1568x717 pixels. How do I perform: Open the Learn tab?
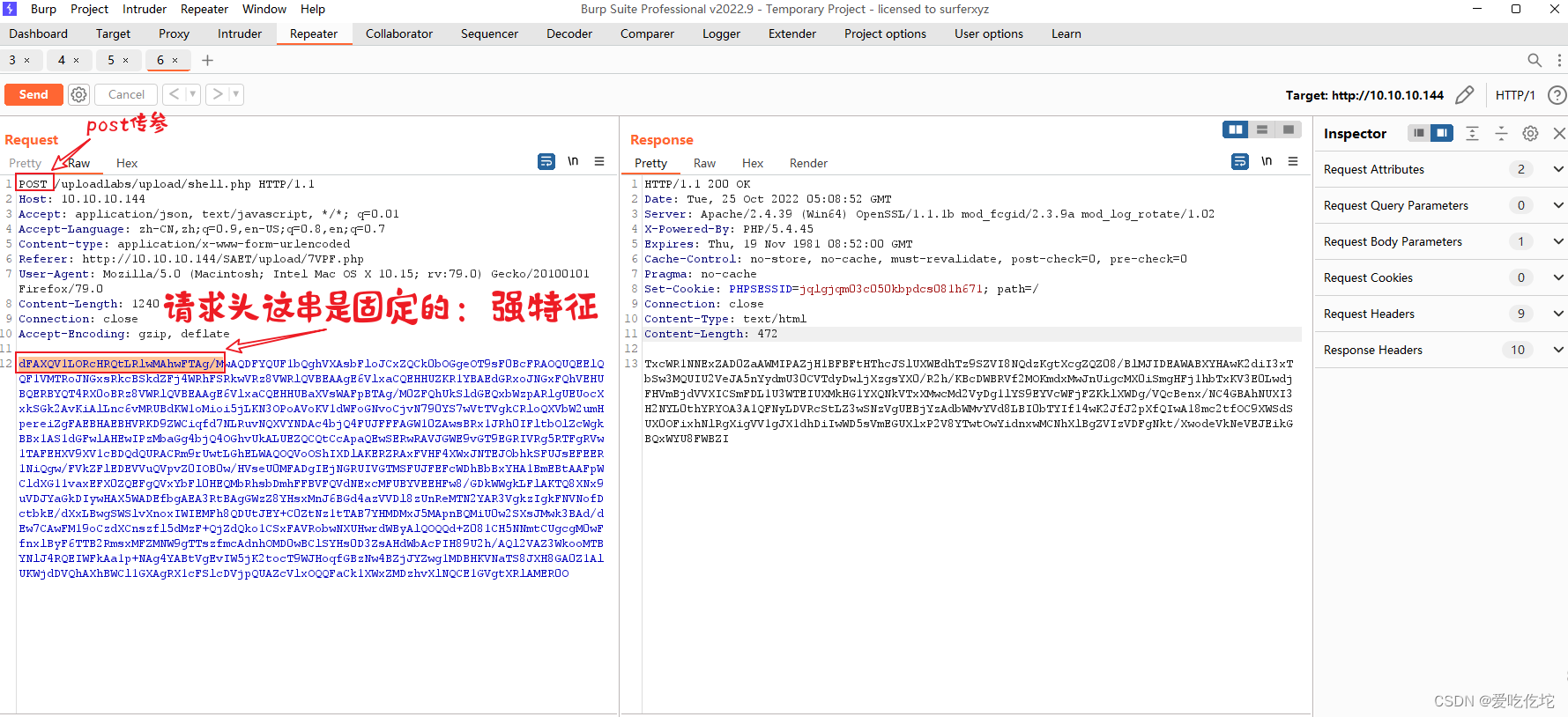(x=1066, y=33)
